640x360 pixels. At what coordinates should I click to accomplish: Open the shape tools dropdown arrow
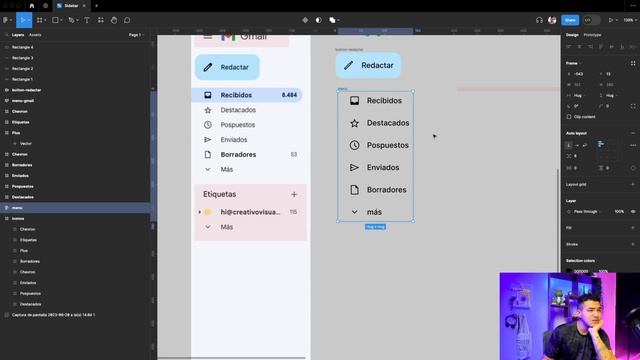tap(61, 20)
